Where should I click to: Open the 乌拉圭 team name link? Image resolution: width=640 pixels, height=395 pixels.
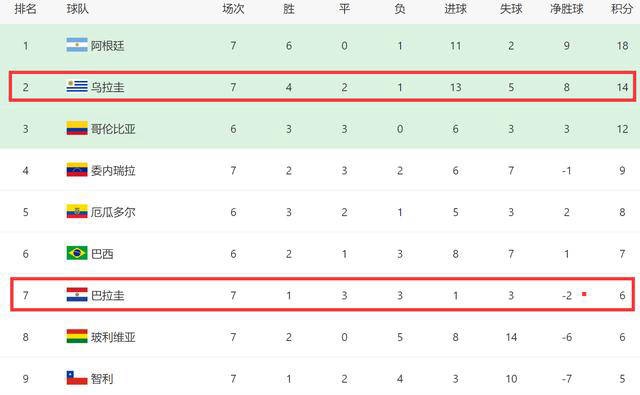107,87
